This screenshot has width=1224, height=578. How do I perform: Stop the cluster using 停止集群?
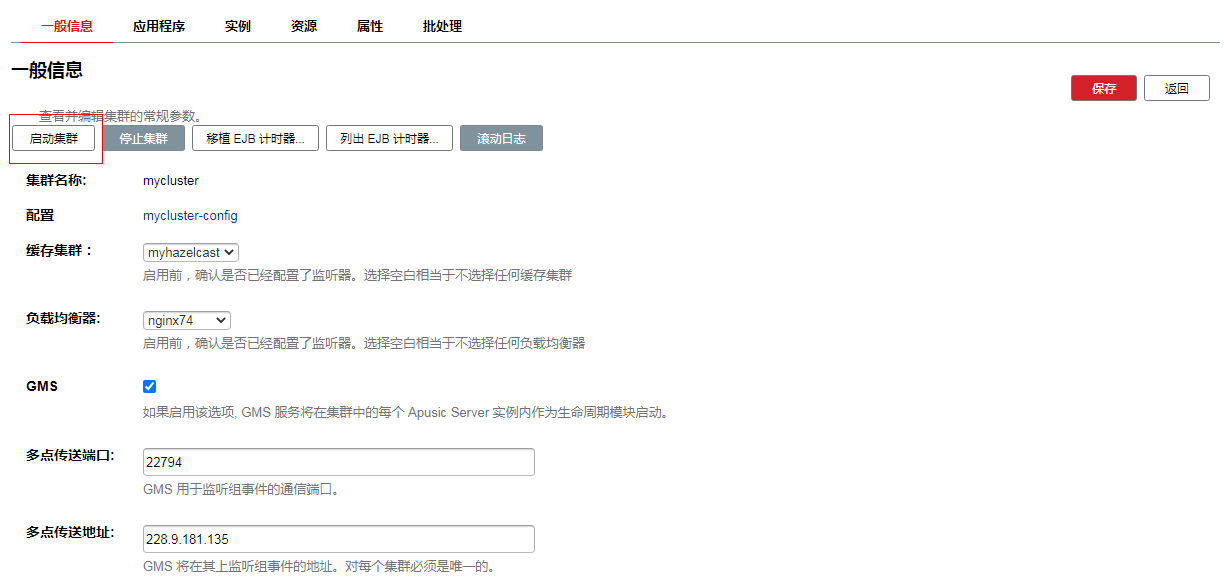coord(144,138)
